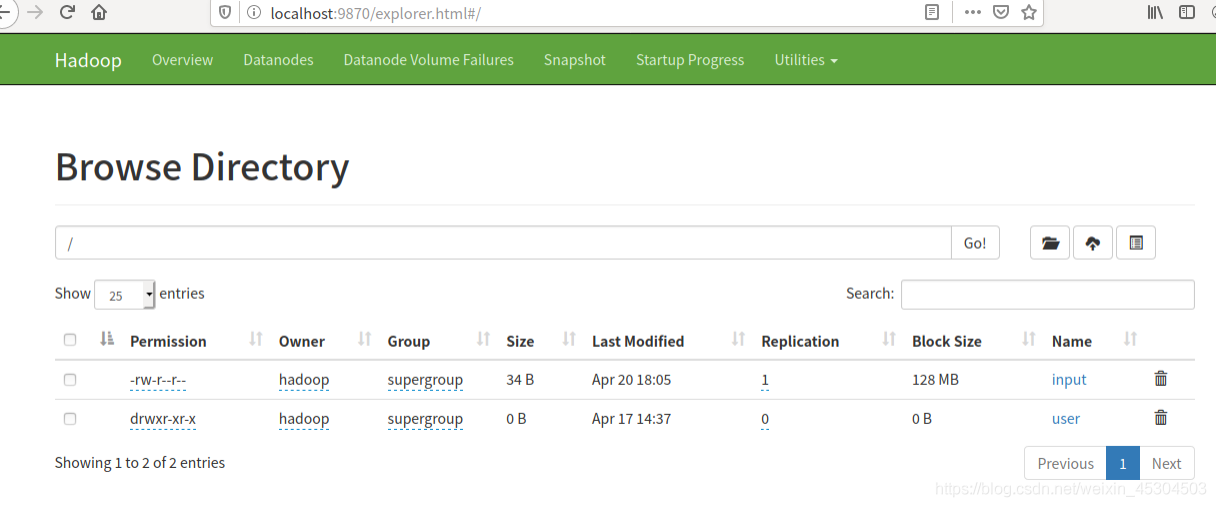Image resolution: width=1216 pixels, height=507 pixels.
Task: Open the user directory link
Action: coord(1066,419)
